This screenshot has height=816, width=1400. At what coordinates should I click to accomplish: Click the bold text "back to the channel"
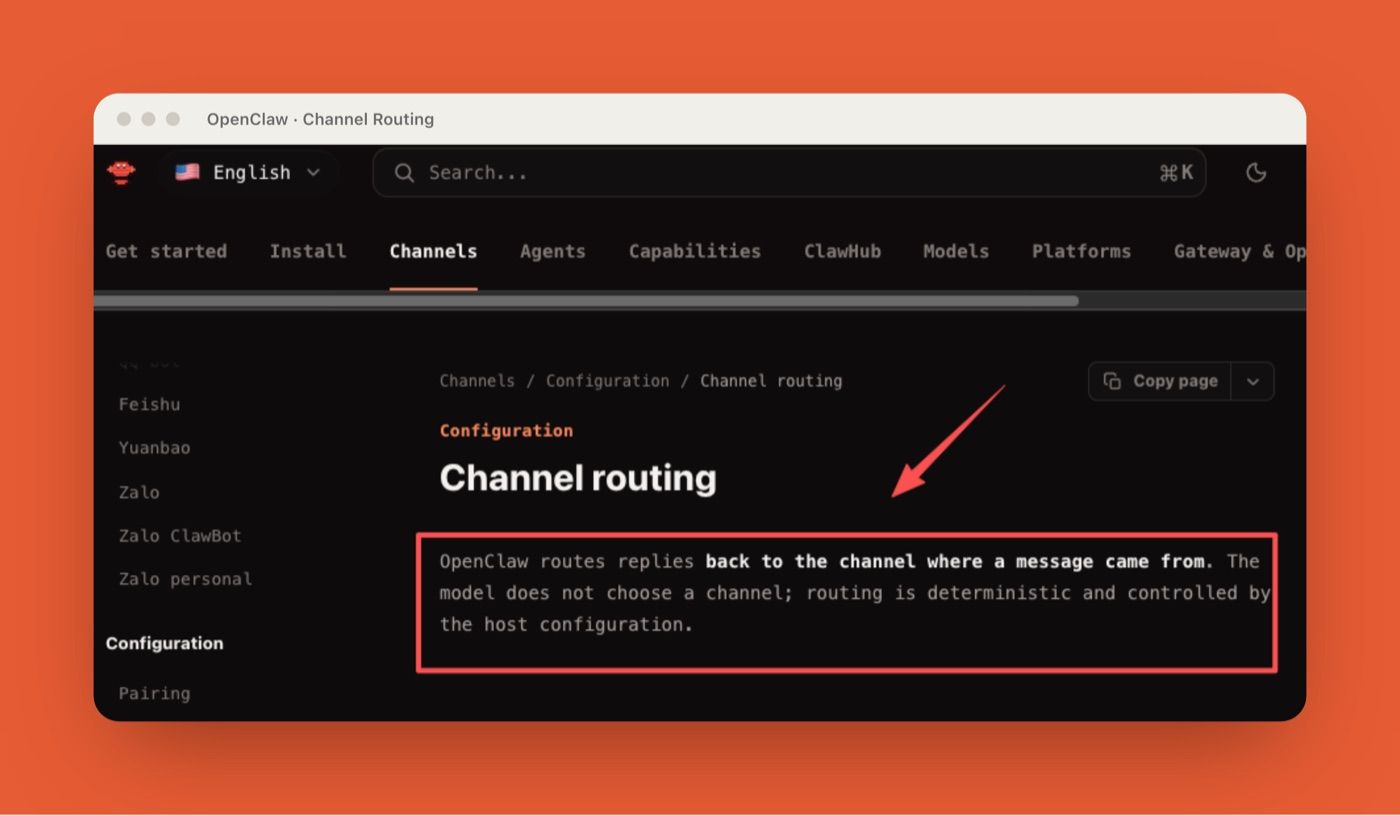point(810,561)
